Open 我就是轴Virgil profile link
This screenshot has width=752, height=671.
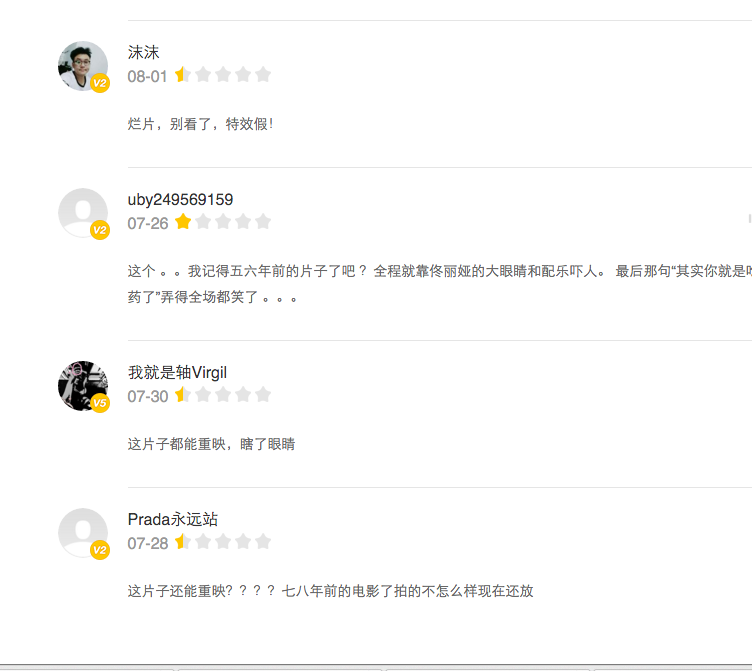click(177, 372)
